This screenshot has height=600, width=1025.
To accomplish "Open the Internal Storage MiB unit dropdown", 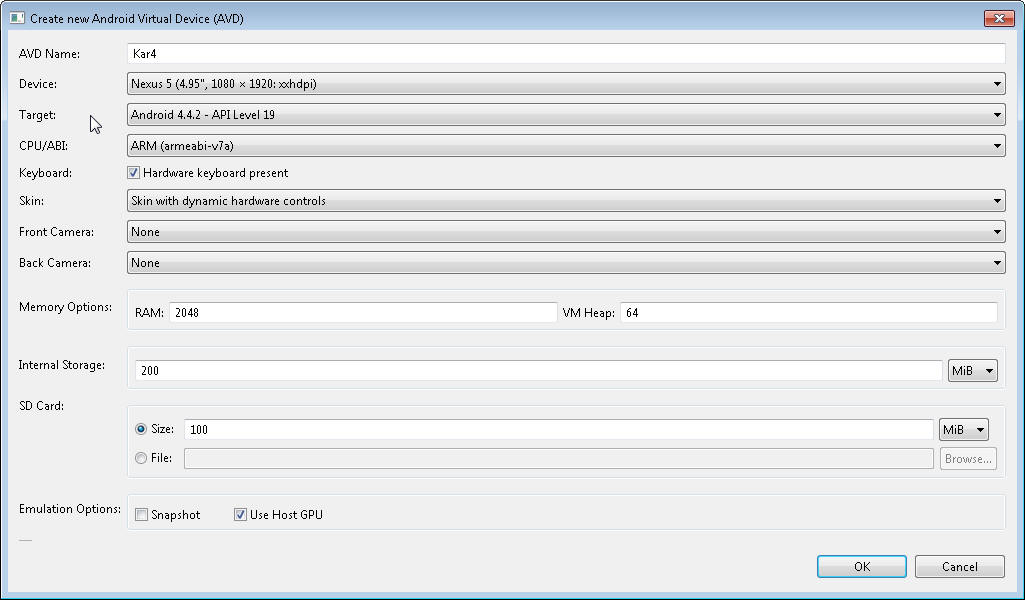I will (973, 371).
